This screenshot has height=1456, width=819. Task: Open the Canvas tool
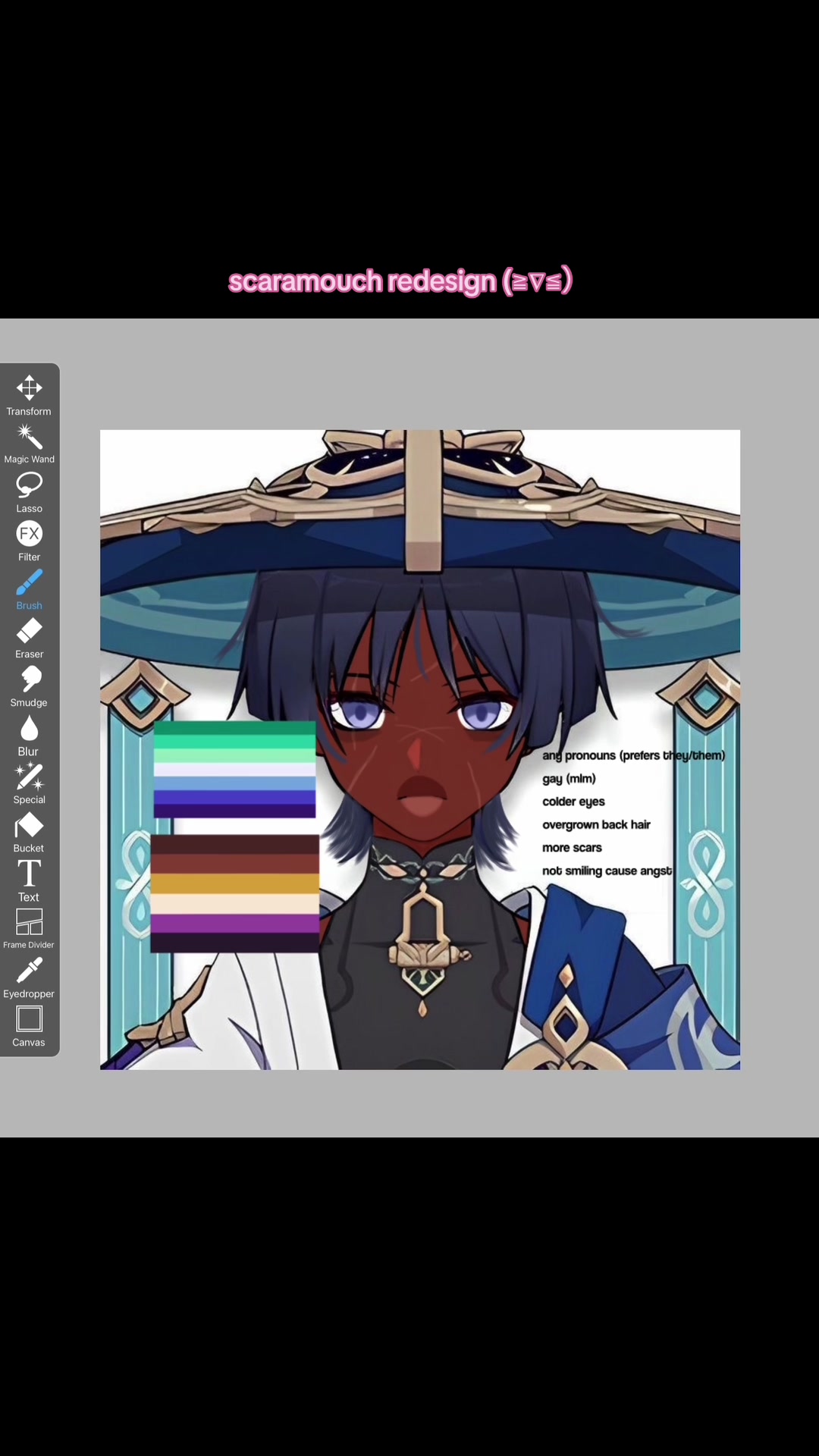pyautogui.click(x=29, y=1027)
